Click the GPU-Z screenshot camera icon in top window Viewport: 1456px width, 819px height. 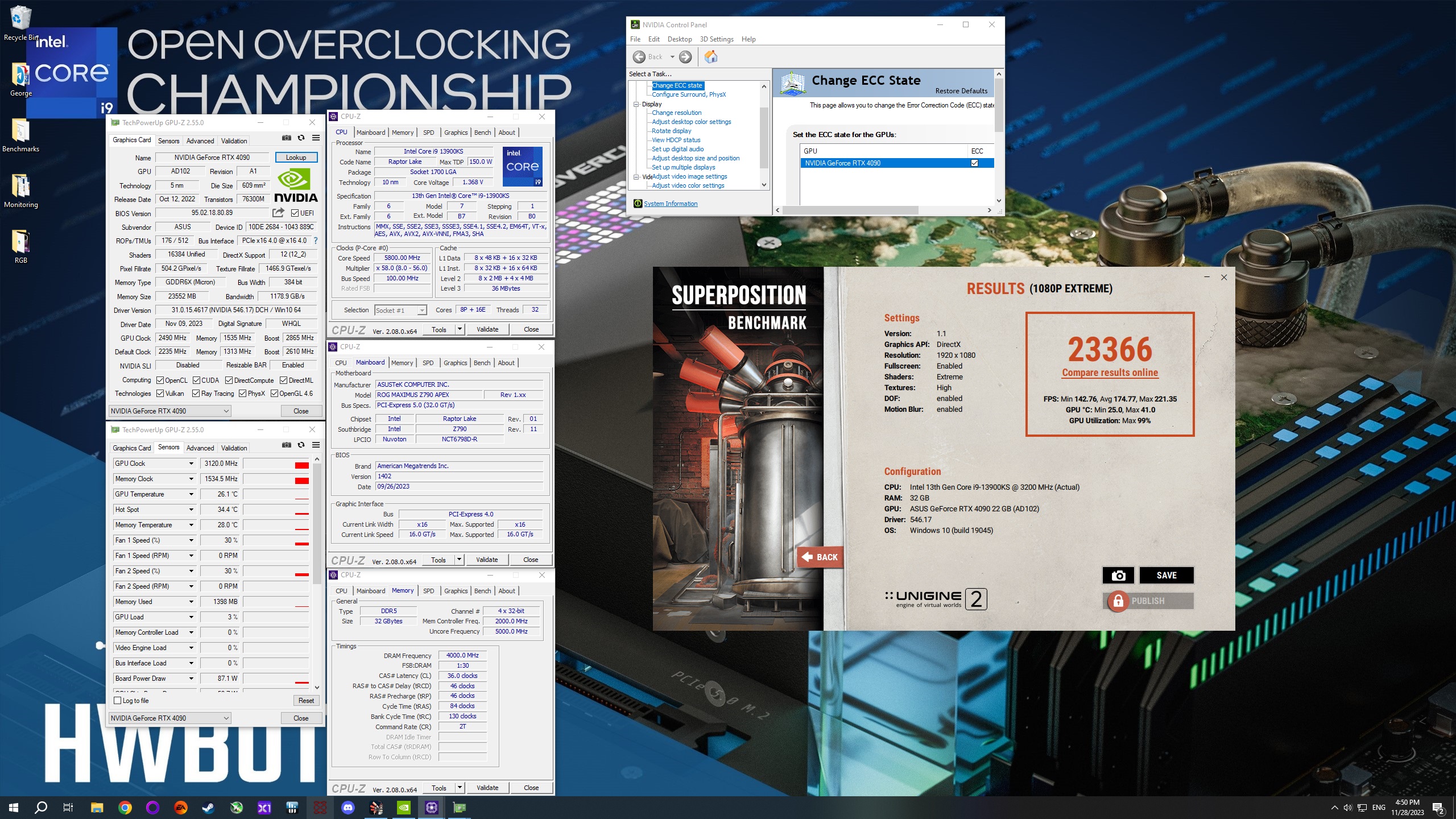click(286, 138)
